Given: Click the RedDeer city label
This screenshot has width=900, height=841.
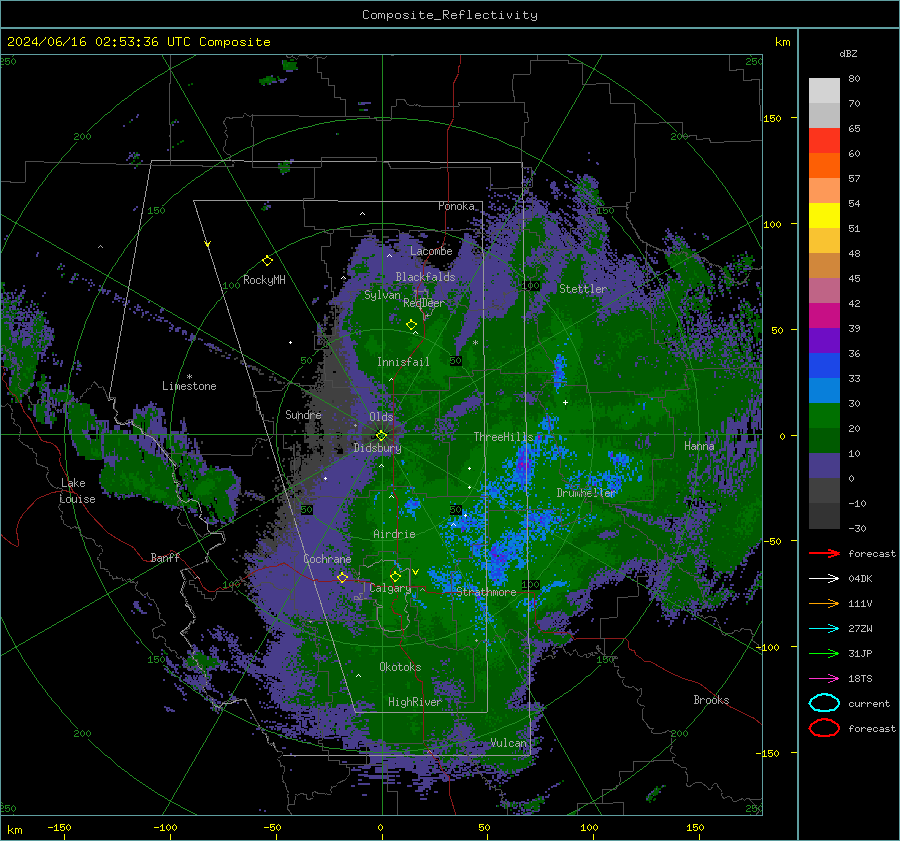Looking at the screenshot, I should coord(424,303).
